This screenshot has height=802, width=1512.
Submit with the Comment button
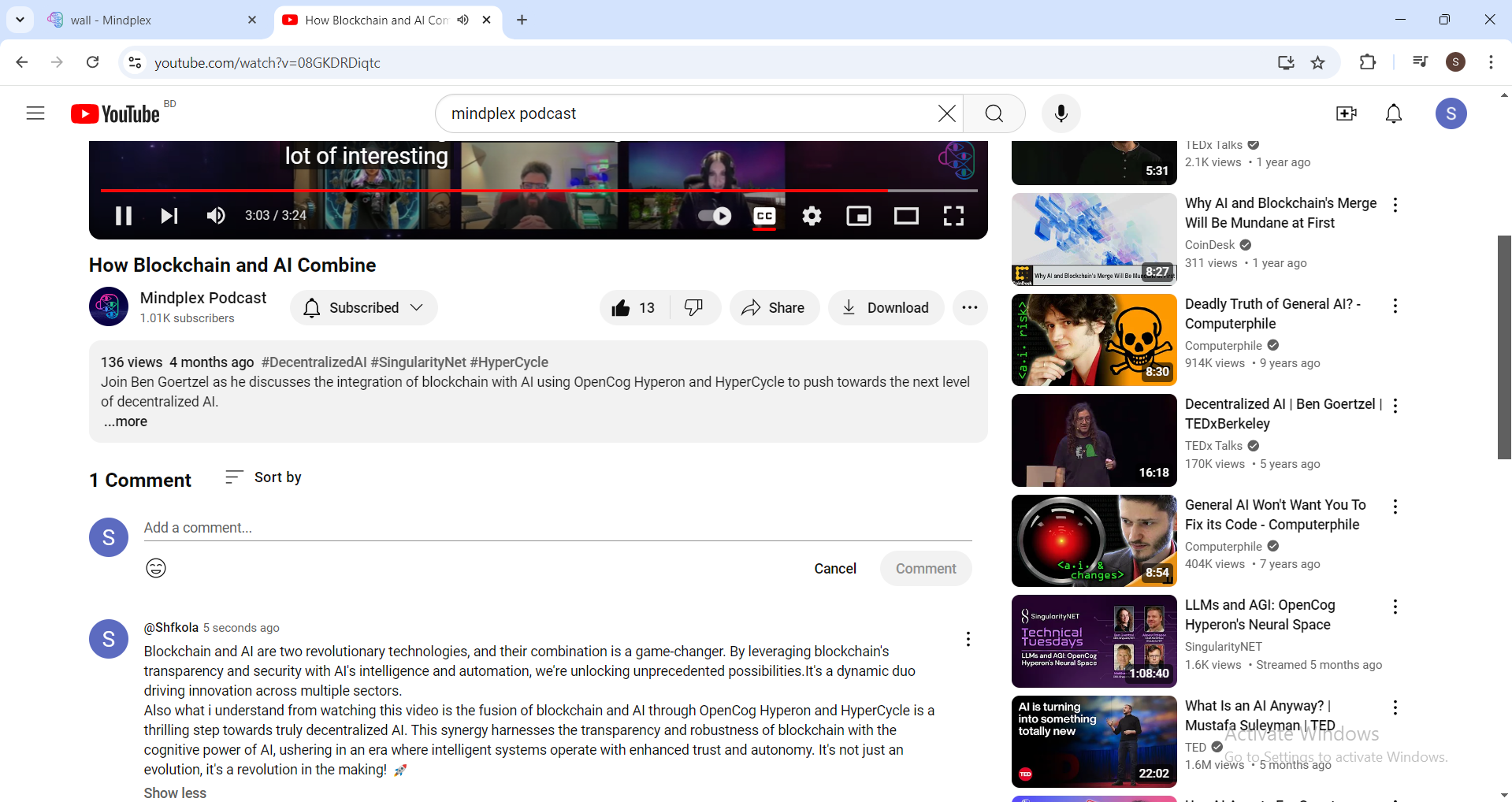[x=926, y=569]
